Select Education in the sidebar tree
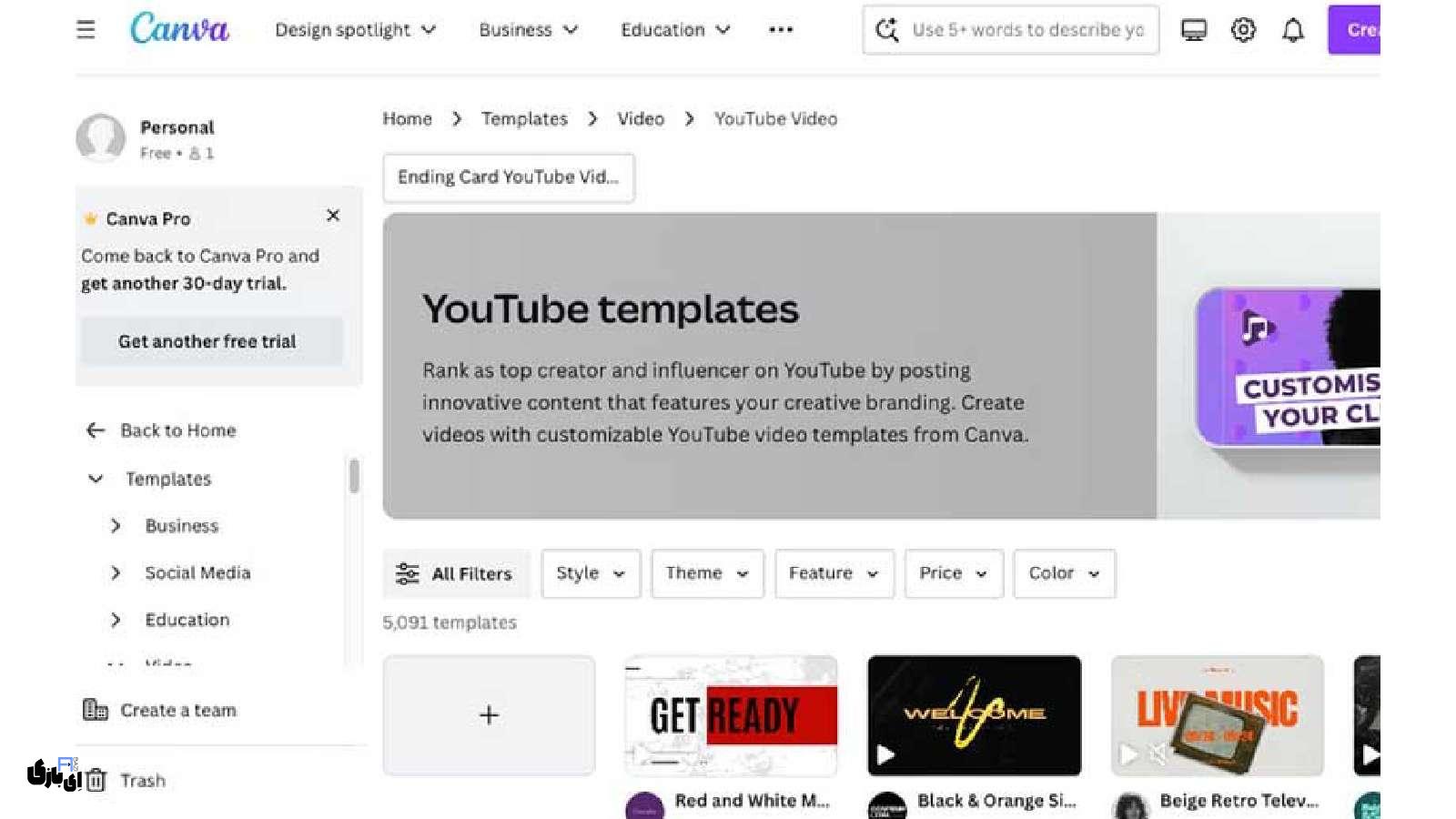This screenshot has width=1456, height=819. tap(187, 620)
